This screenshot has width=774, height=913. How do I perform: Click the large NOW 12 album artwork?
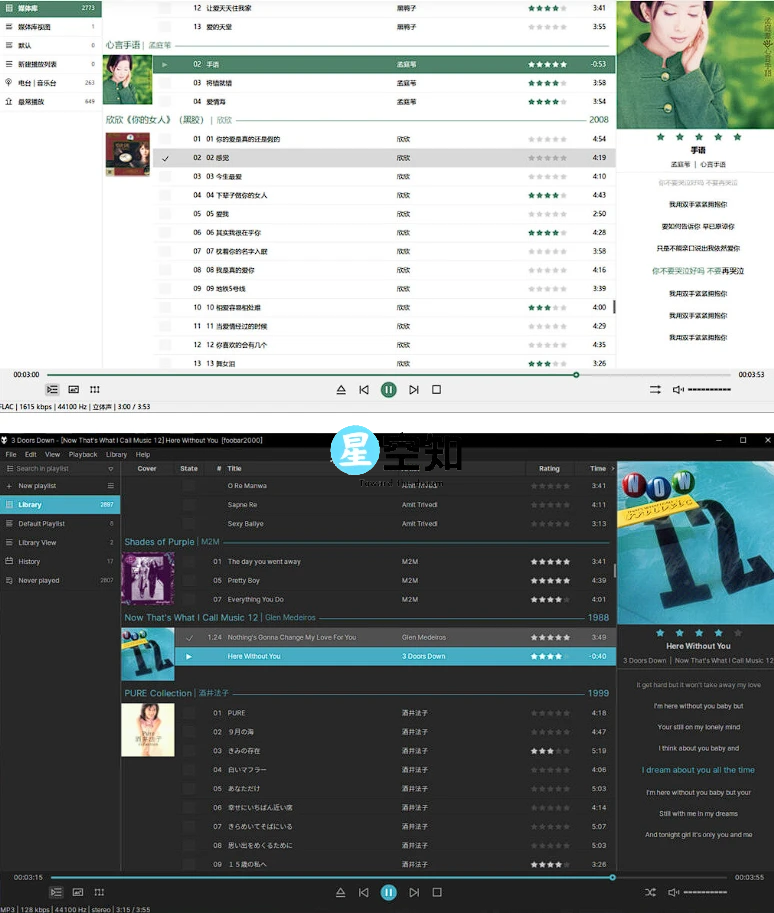coord(695,543)
